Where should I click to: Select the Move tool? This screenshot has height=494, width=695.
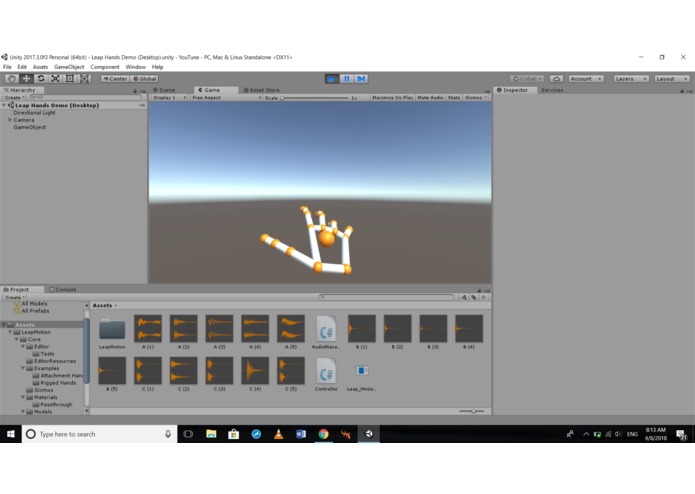pyautogui.click(x=27, y=78)
